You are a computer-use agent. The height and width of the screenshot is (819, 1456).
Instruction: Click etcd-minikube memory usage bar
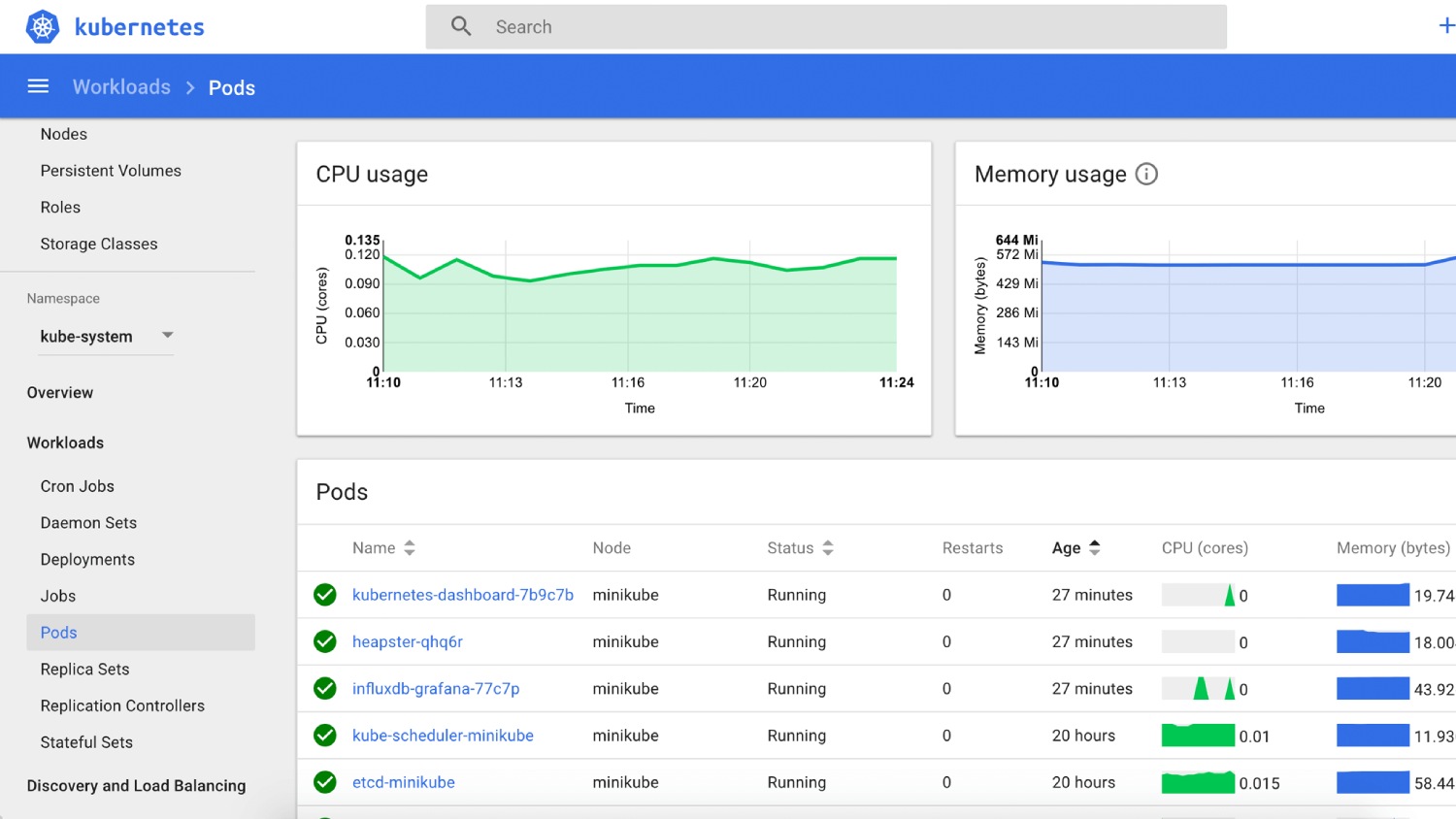(1373, 782)
